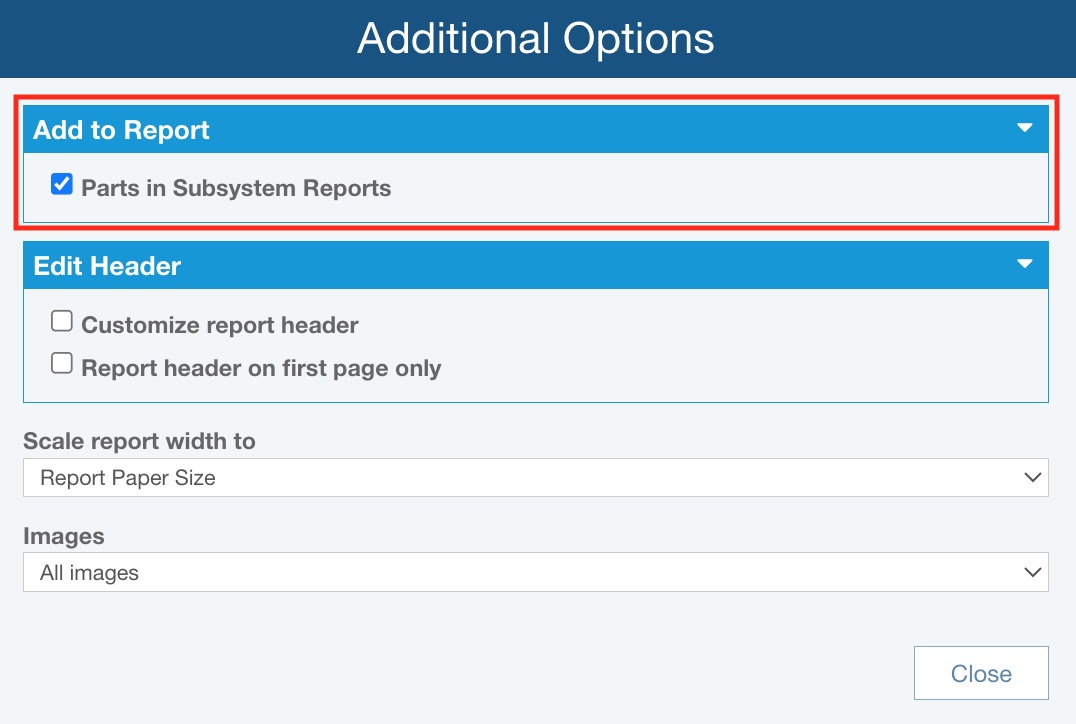
Task: Click the Add to Report header title
Action: [x=122, y=130]
